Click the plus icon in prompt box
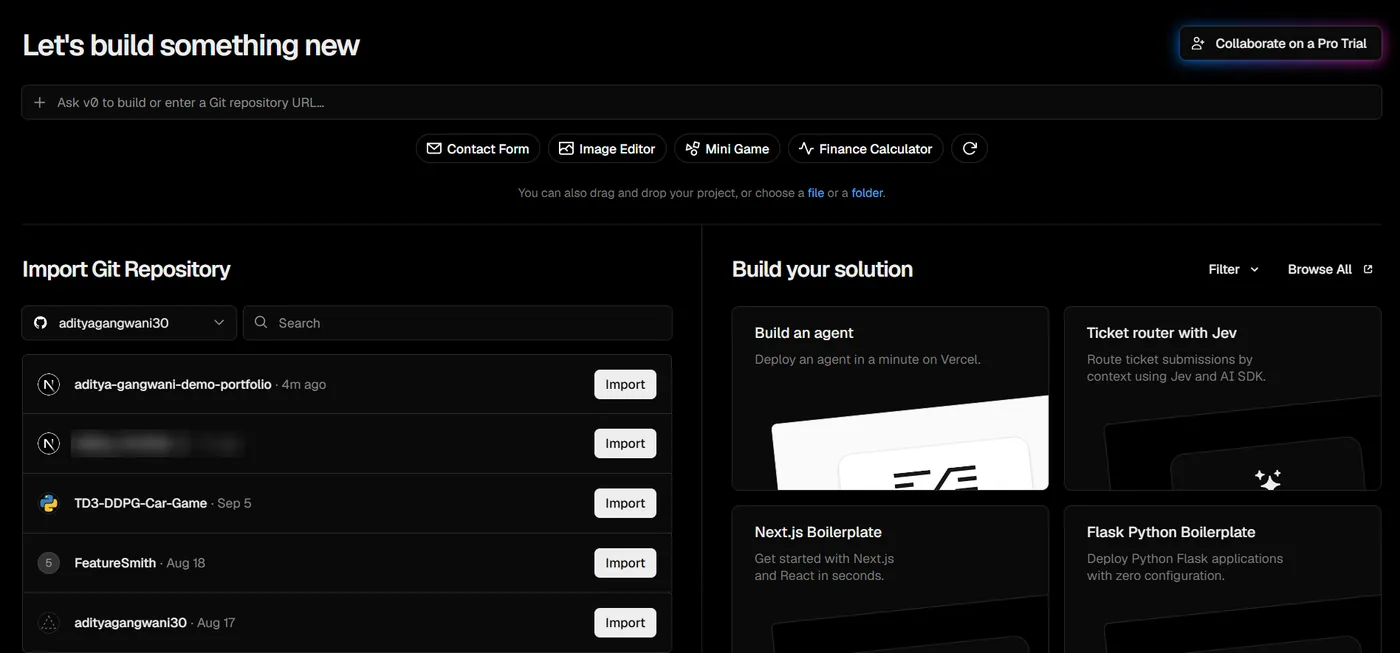Viewport: 1400px width, 653px height. click(40, 102)
